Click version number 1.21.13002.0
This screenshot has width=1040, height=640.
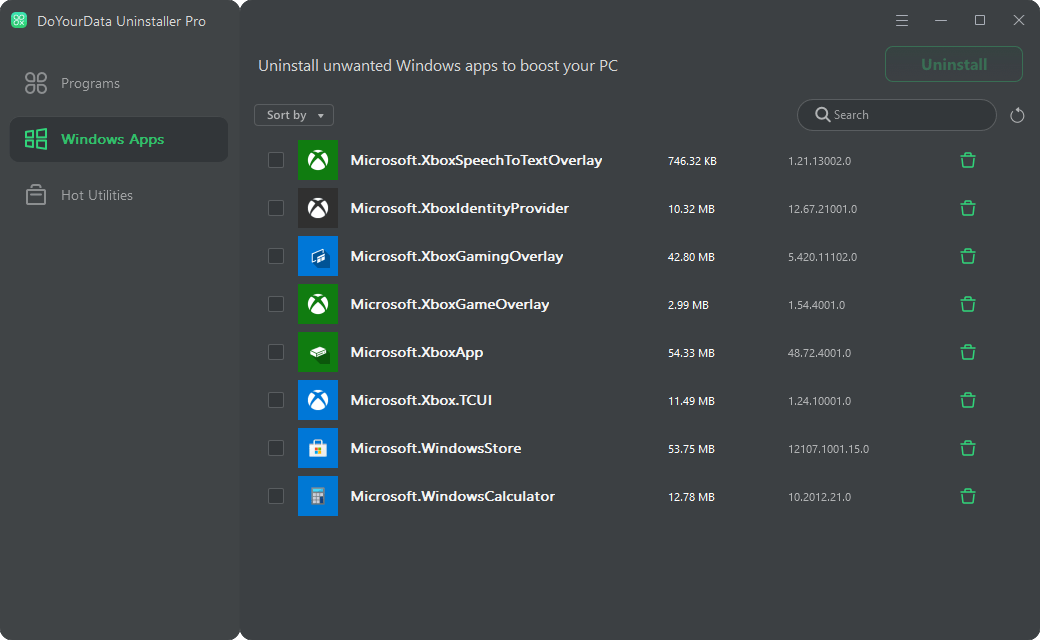pyautogui.click(x=819, y=161)
